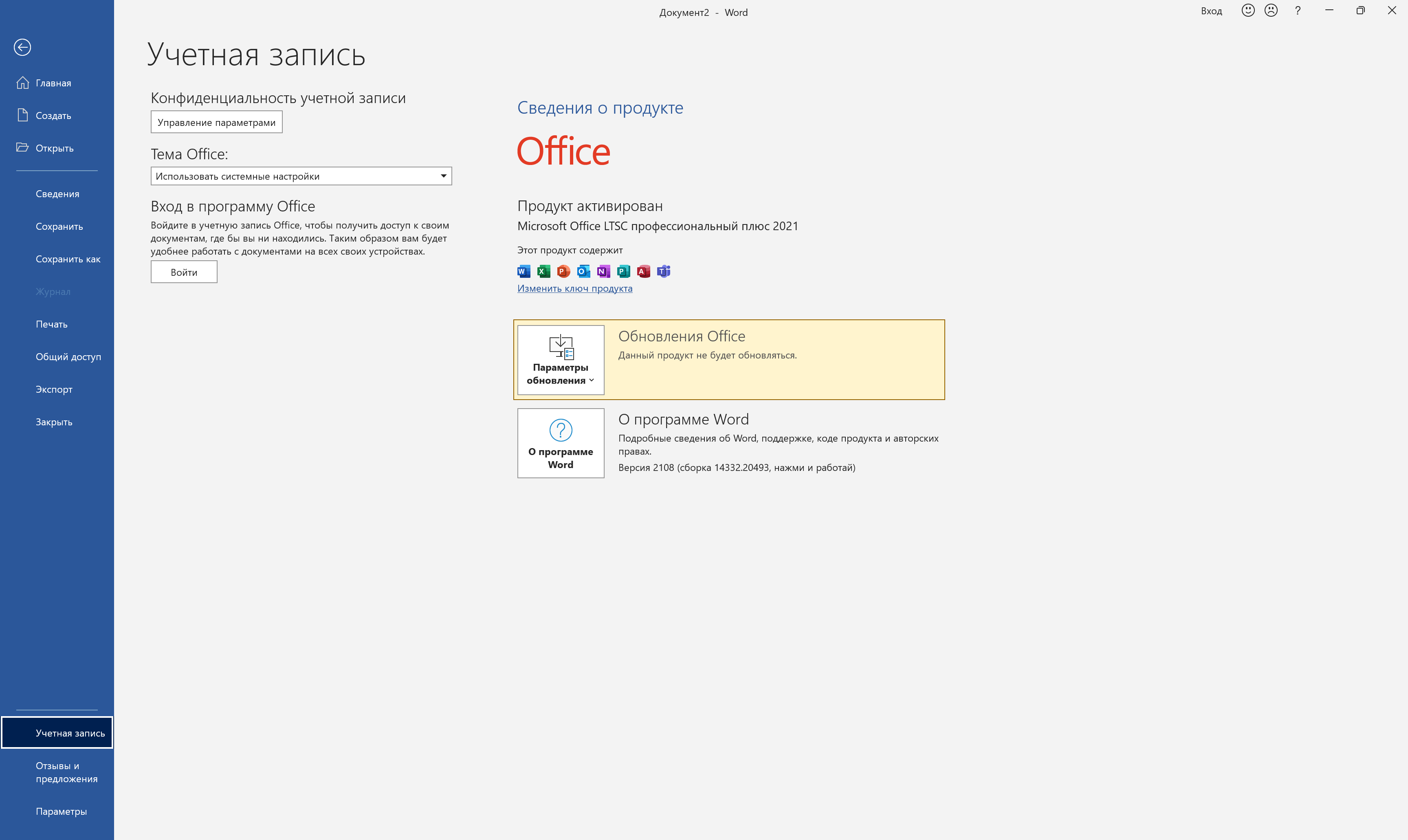1408x840 pixels.
Task: Click the Teams app icon
Action: (x=663, y=272)
